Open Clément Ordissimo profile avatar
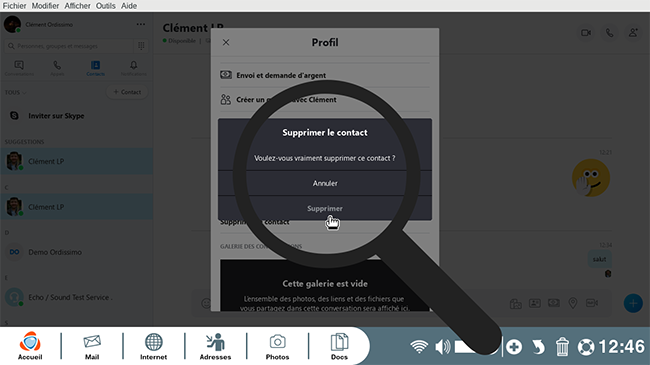 (x=12, y=24)
